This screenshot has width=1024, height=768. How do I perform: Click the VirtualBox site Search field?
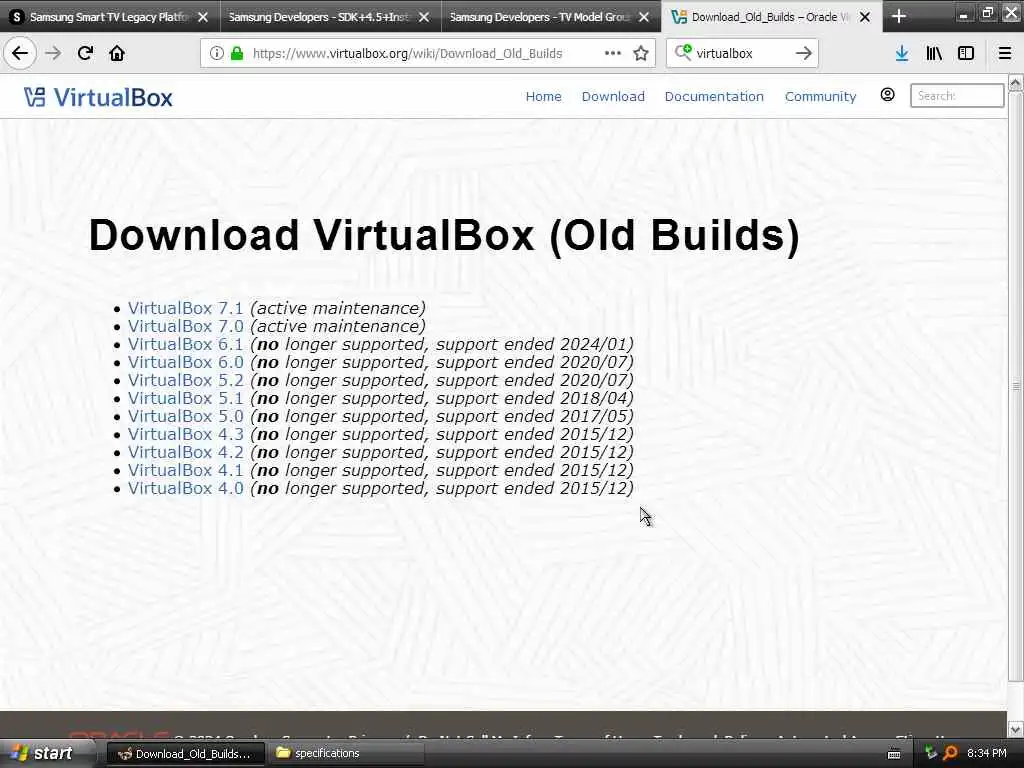957,96
